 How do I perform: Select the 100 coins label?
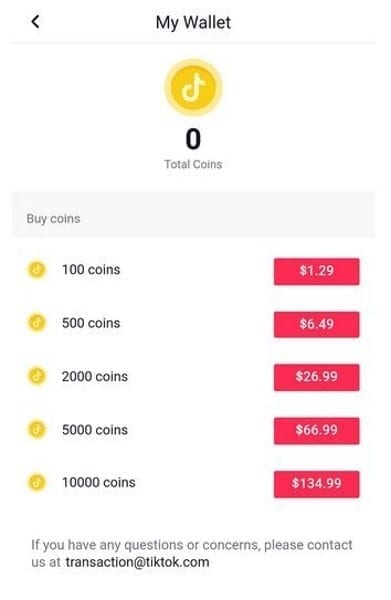(x=91, y=270)
